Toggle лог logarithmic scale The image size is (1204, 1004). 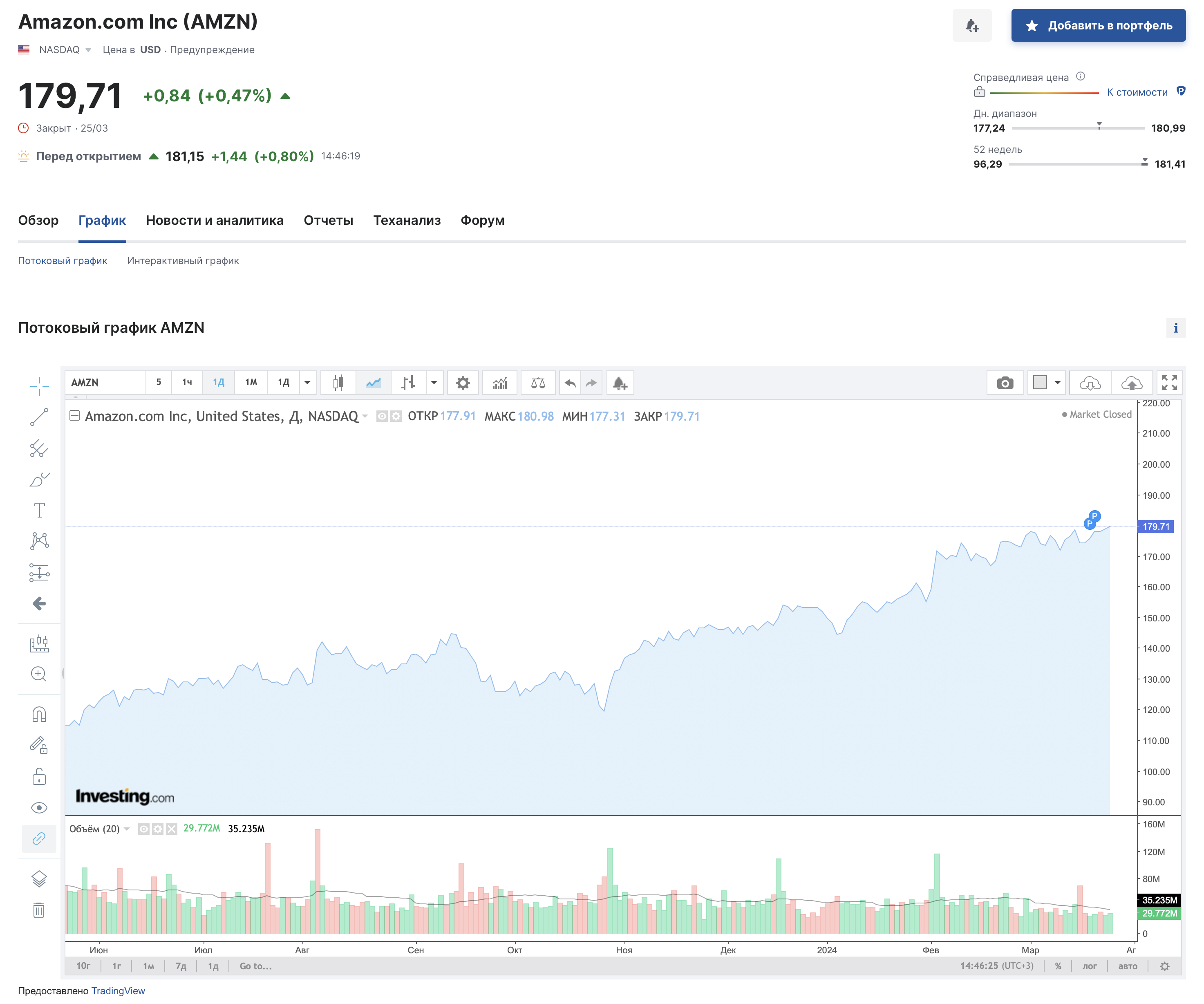coord(1089,966)
